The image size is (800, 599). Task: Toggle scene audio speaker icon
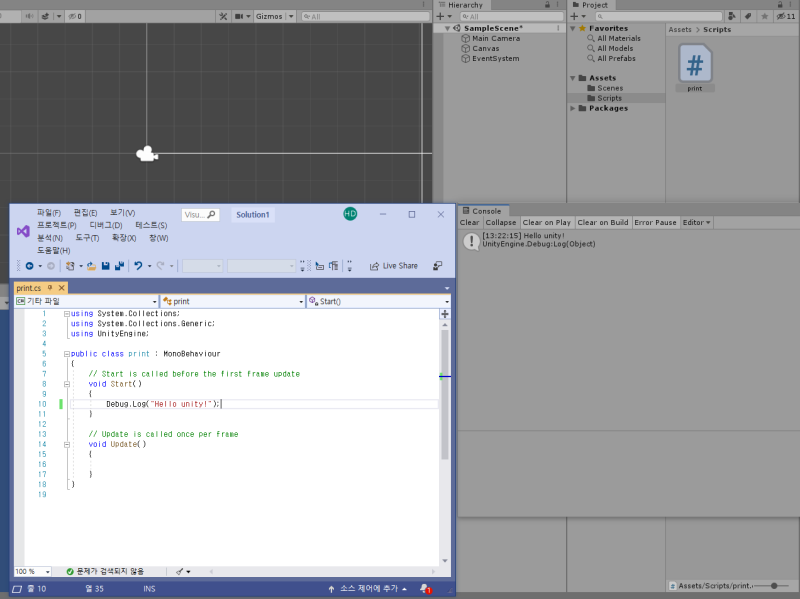click(30, 16)
